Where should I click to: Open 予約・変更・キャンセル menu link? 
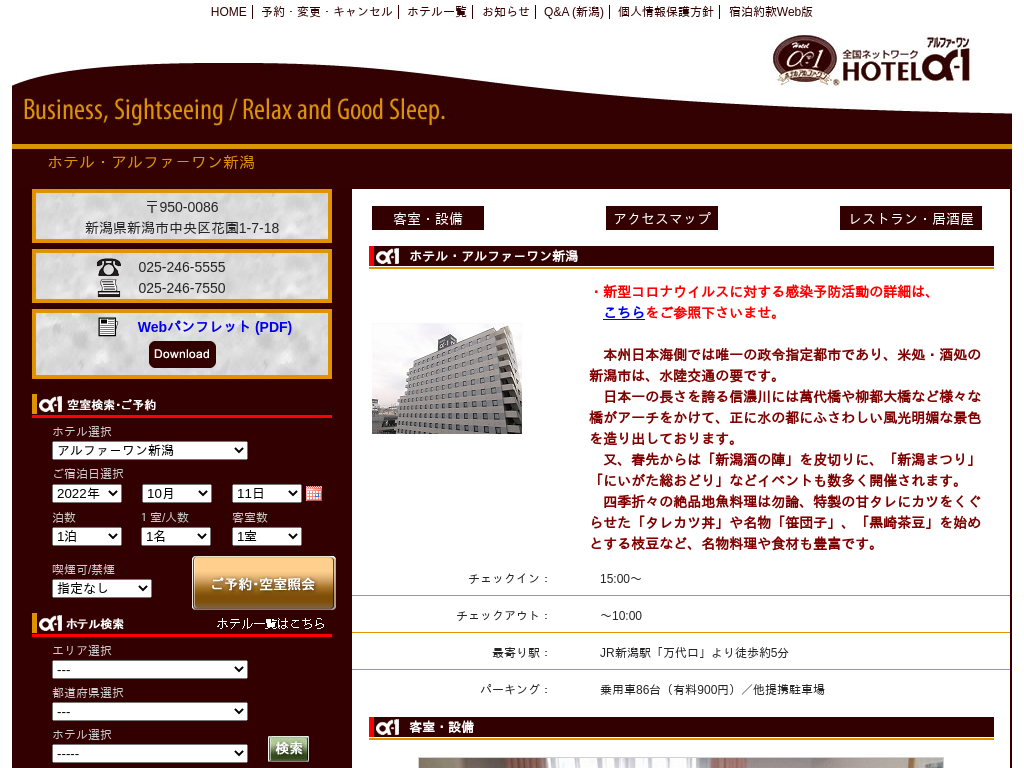[x=327, y=12]
